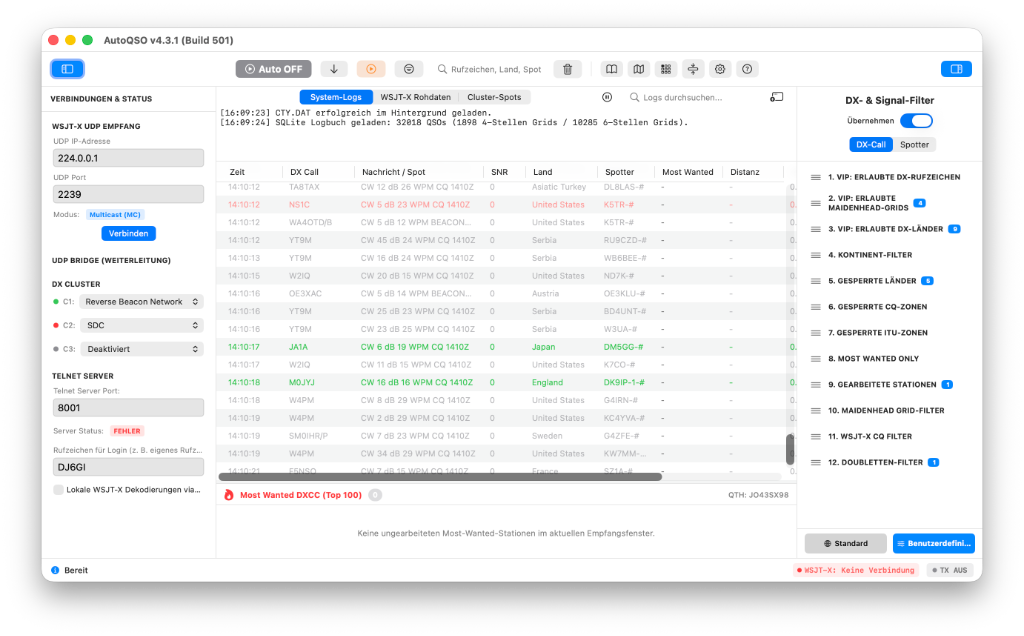
Task: Open the logbook book icon
Action: pos(611,69)
